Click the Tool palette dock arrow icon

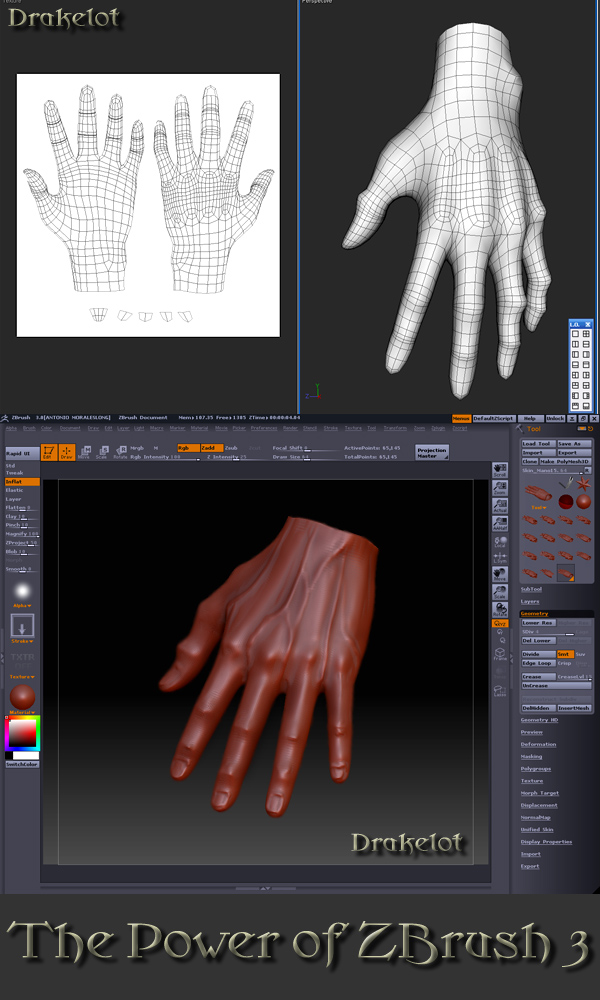pyautogui.click(x=590, y=429)
